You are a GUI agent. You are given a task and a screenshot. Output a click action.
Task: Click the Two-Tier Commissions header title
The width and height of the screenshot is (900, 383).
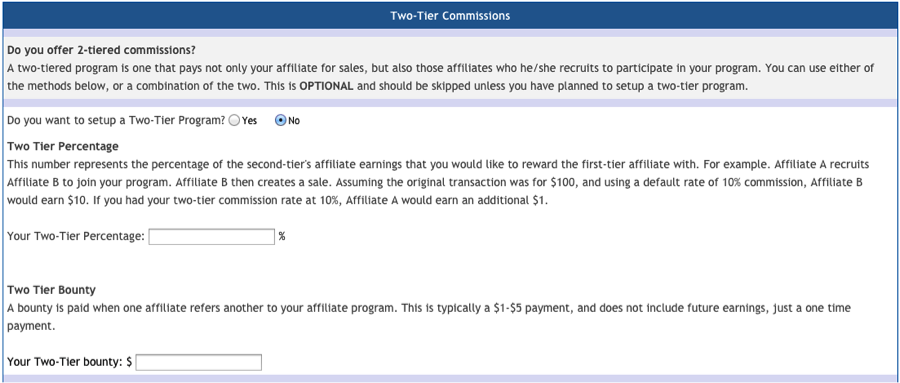point(450,16)
